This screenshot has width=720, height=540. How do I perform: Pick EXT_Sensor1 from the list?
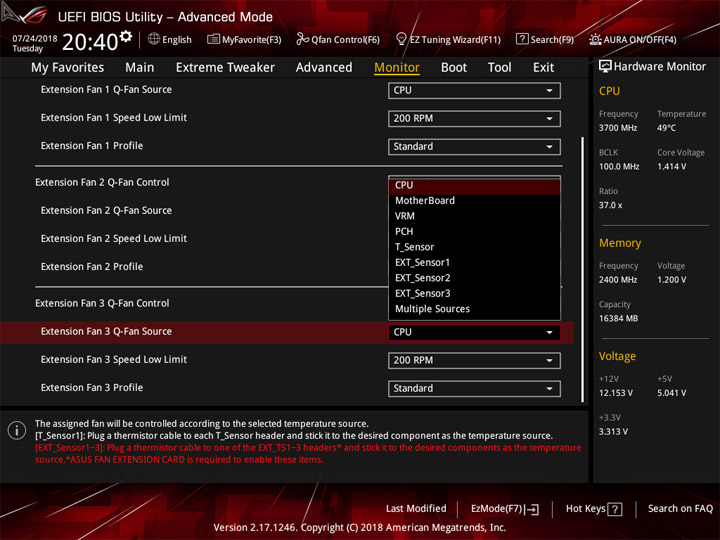tap(474, 263)
